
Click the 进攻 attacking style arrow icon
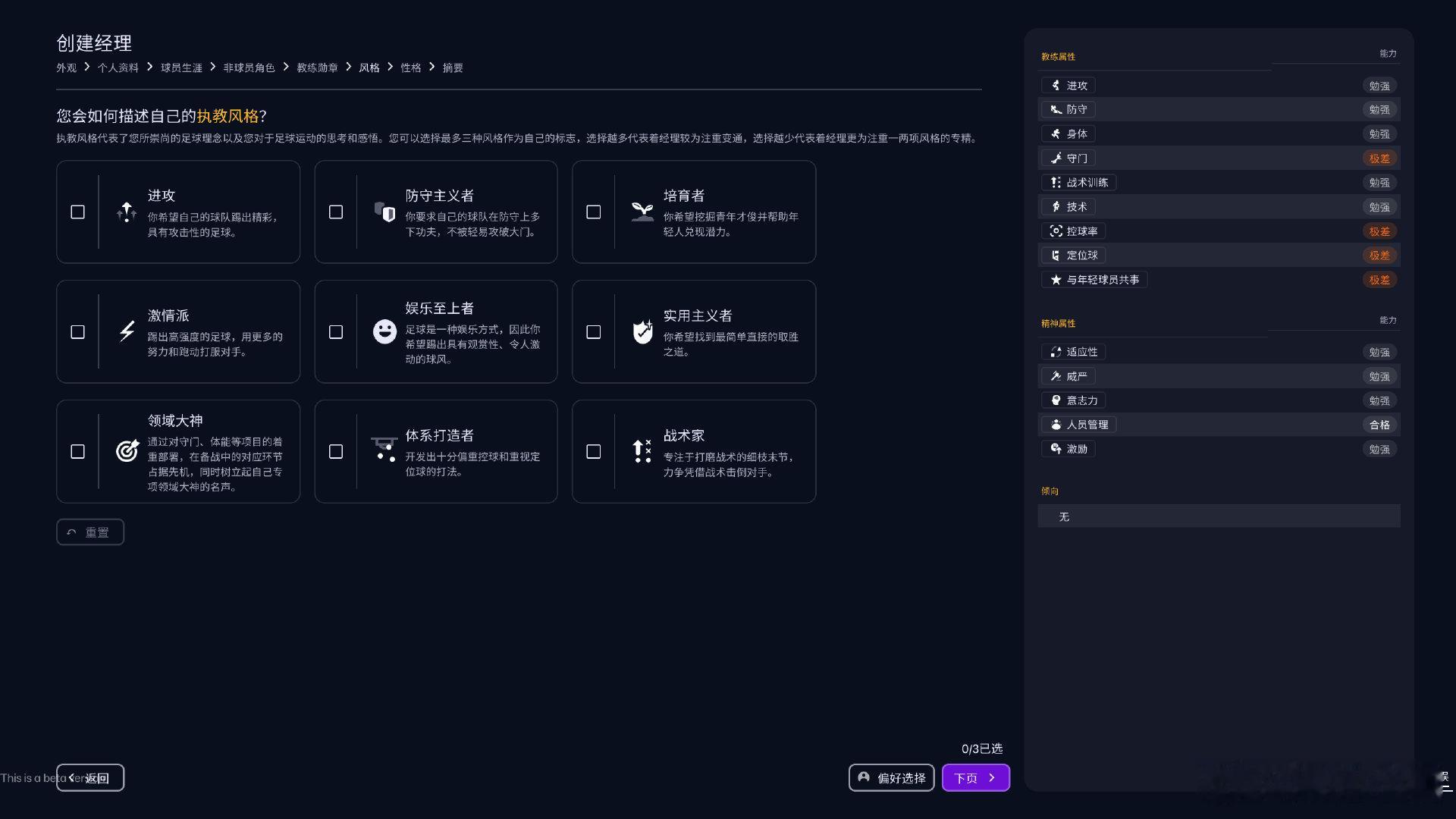127,212
